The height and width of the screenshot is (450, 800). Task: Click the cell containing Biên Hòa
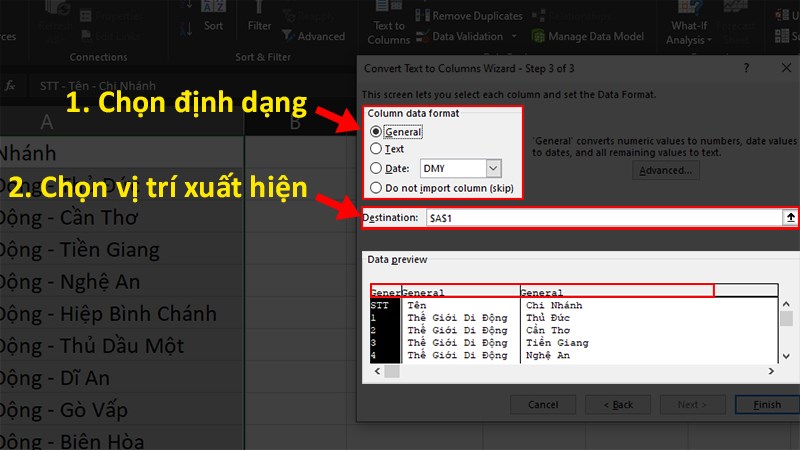(122, 440)
